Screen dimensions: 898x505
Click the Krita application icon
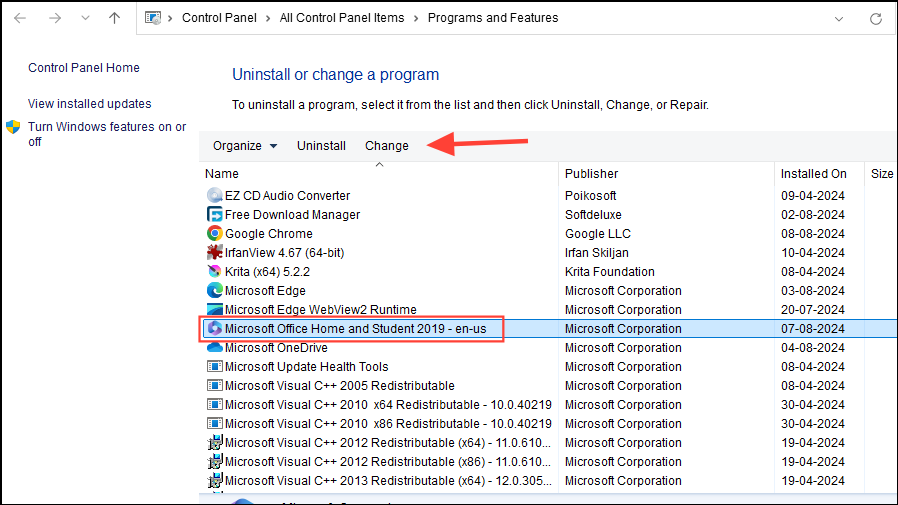(x=215, y=271)
